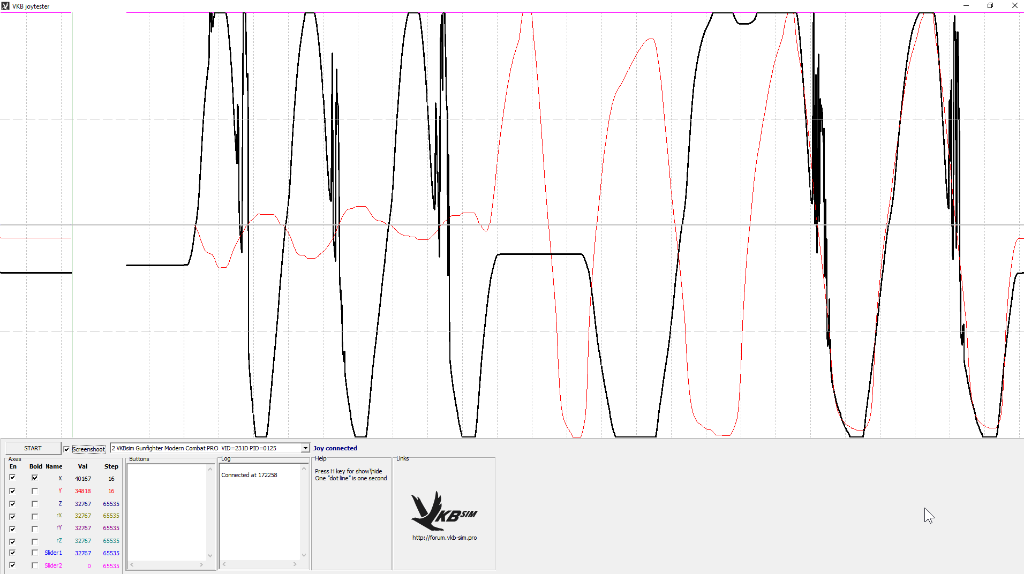Maximize the VKB joytester window
This screenshot has width=1024, height=574.
click(x=990, y=5)
